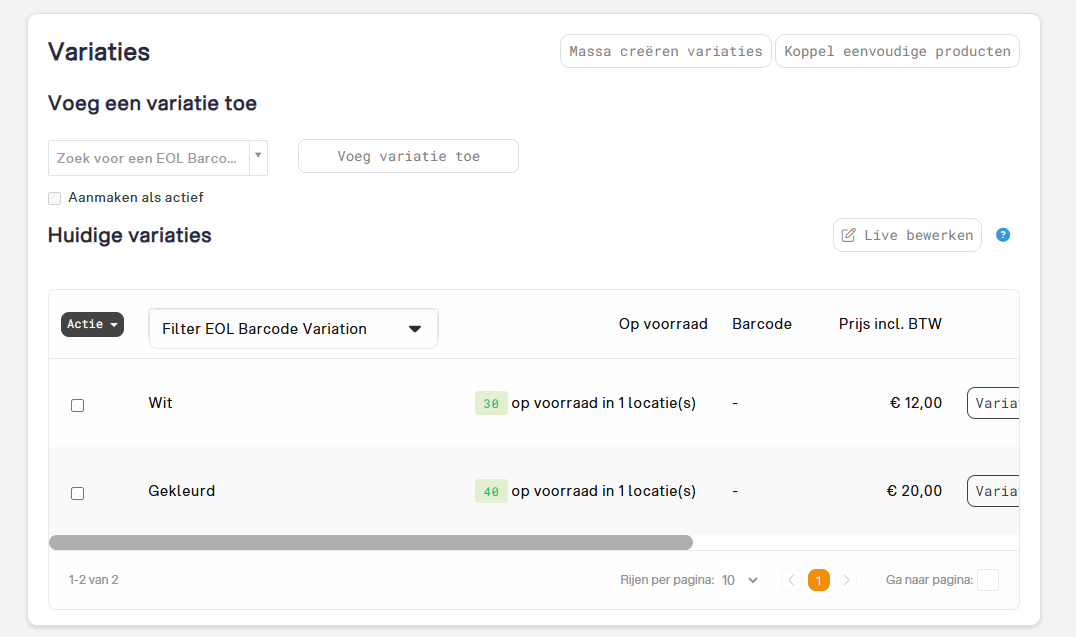Expand the Filter EOL Barcode Variation dropdown
This screenshot has height=637, width=1076.
[x=293, y=329]
